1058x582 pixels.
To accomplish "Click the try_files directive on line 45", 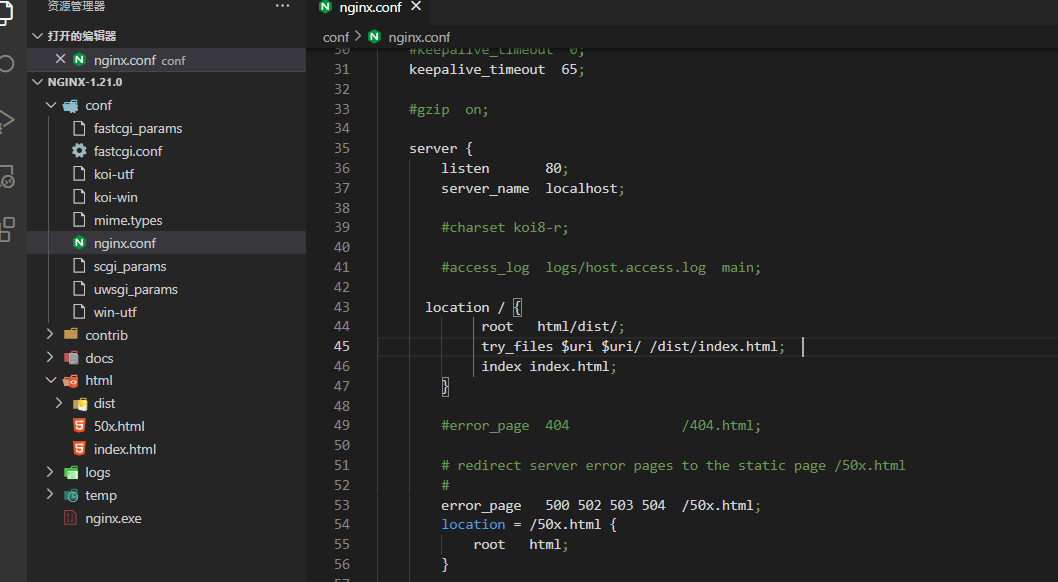I will click(x=517, y=347).
